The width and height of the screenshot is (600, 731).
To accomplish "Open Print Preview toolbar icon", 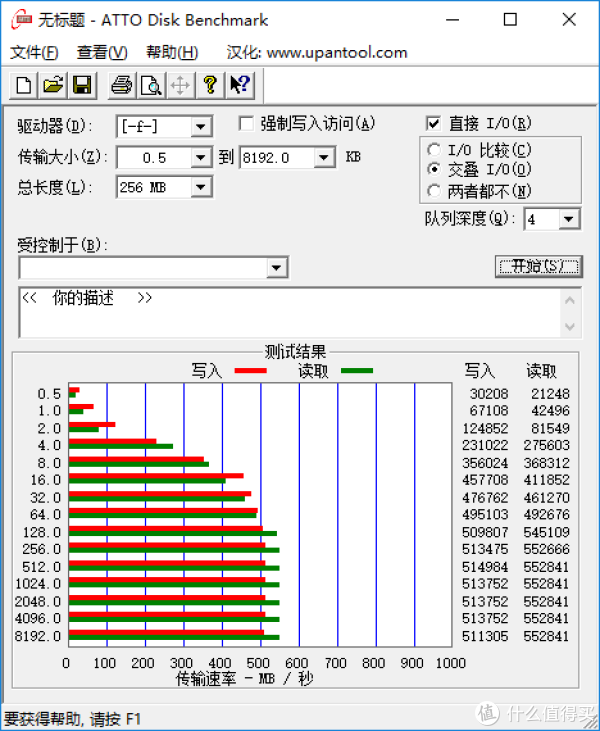I will pos(151,85).
